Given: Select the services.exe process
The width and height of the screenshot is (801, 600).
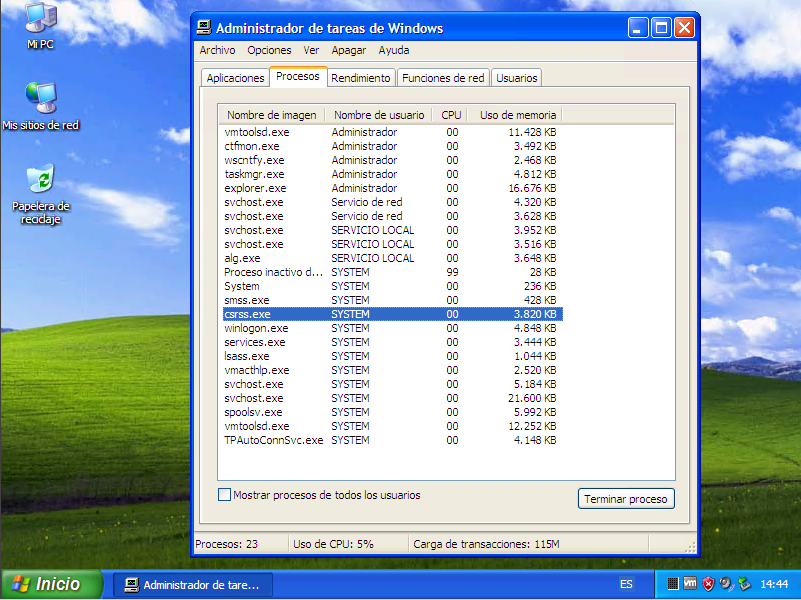Looking at the screenshot, I should pos(392,342).
